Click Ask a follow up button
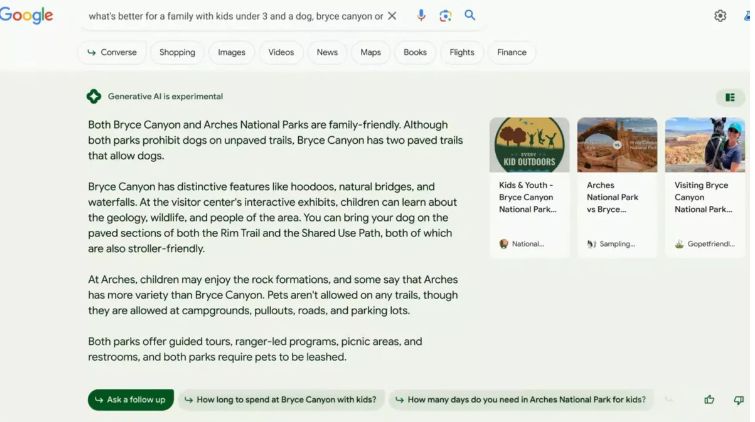Screen dimensions: 755x422 (130, 400)
